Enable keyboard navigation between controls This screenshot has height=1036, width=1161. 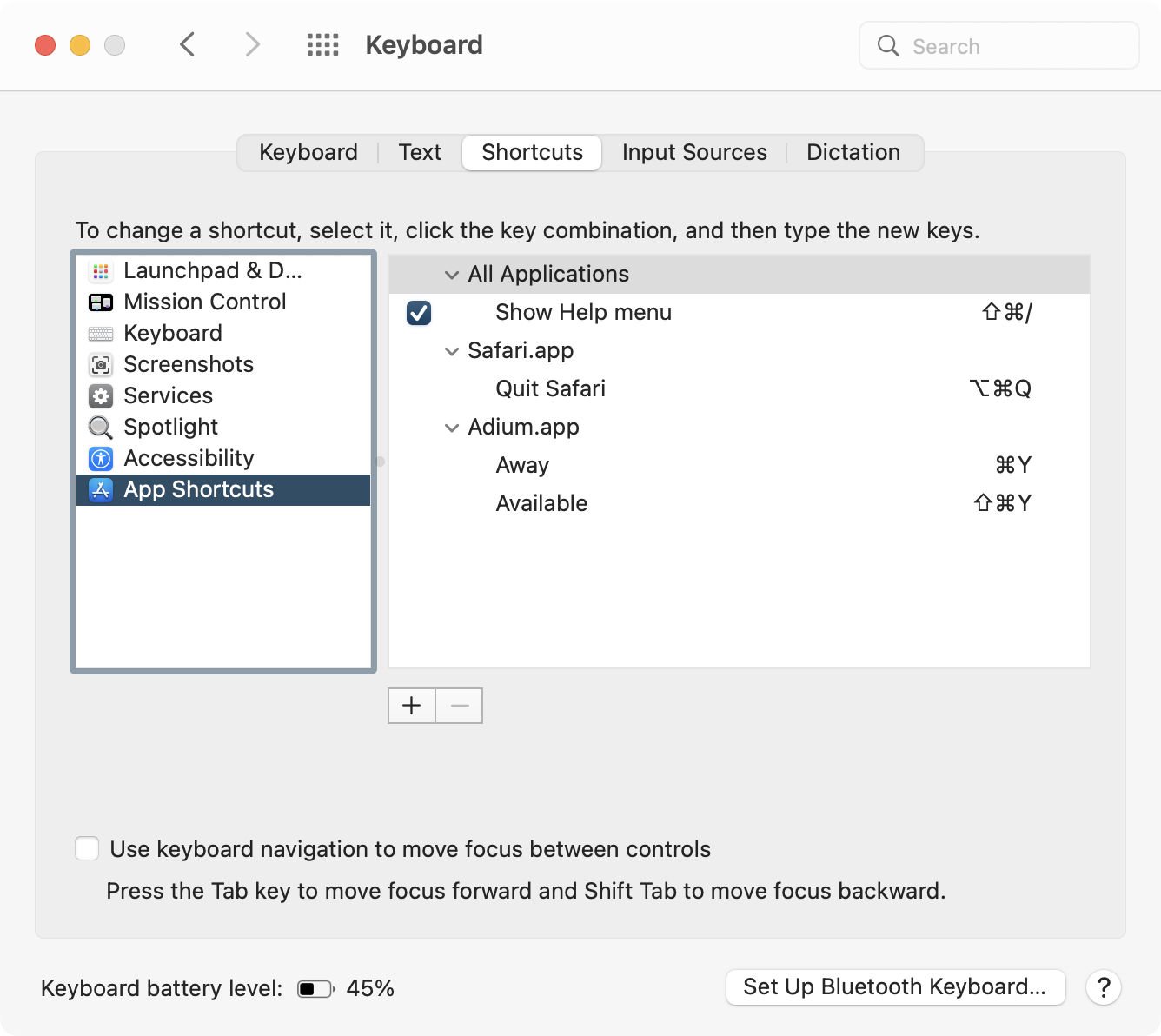87,849
